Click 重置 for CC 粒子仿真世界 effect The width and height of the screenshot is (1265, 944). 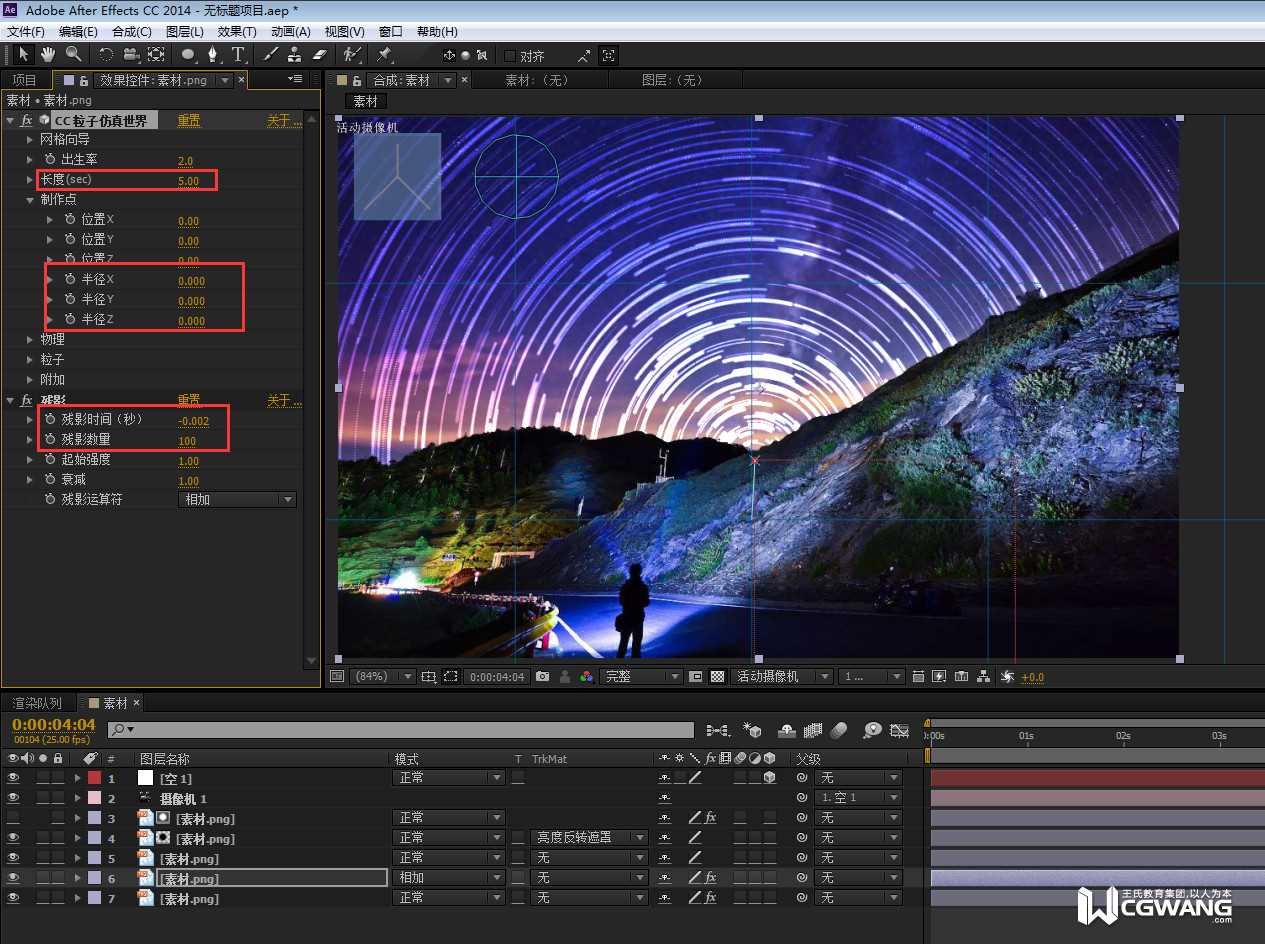pyautogui.click(x=189, y=121)
